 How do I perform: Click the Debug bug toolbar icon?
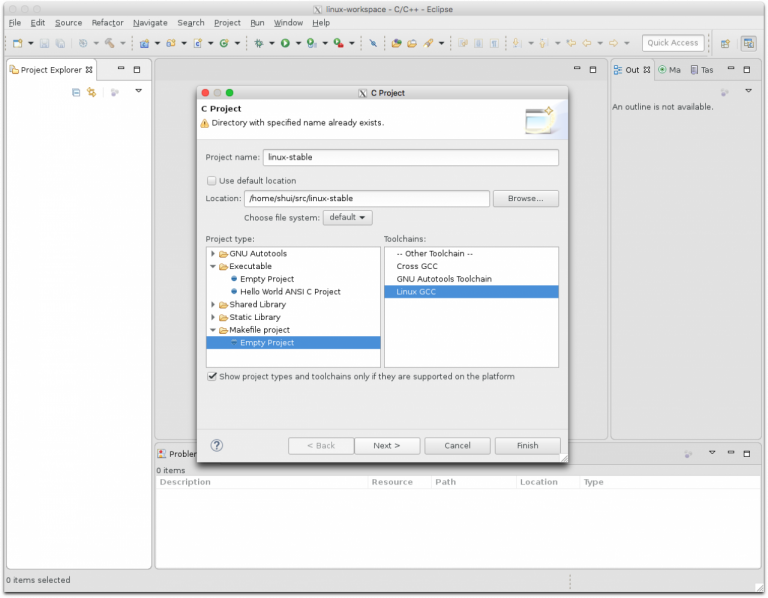[x=259, y=43]
